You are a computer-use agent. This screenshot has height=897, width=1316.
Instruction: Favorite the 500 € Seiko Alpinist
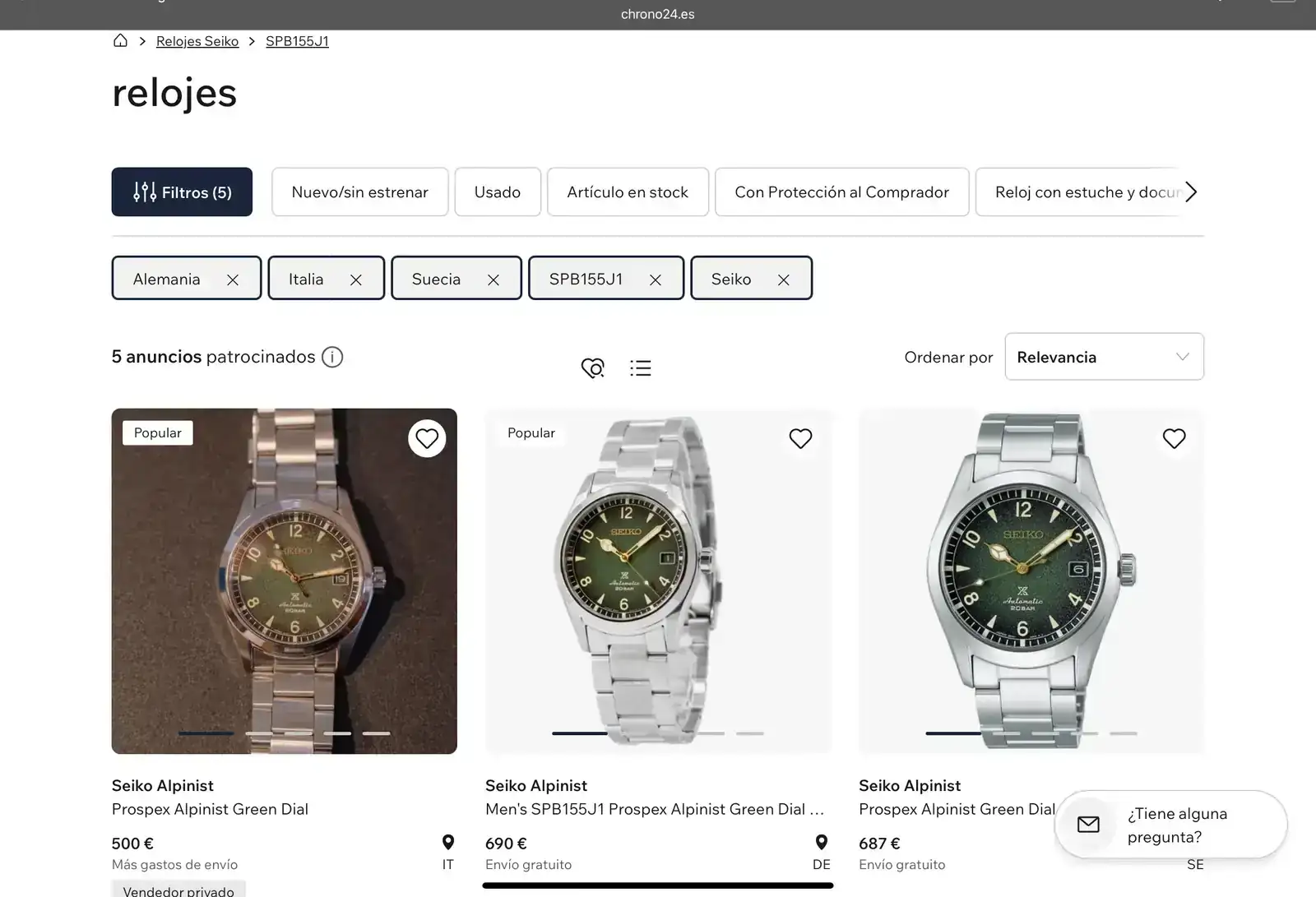click(x=427, y=439)
